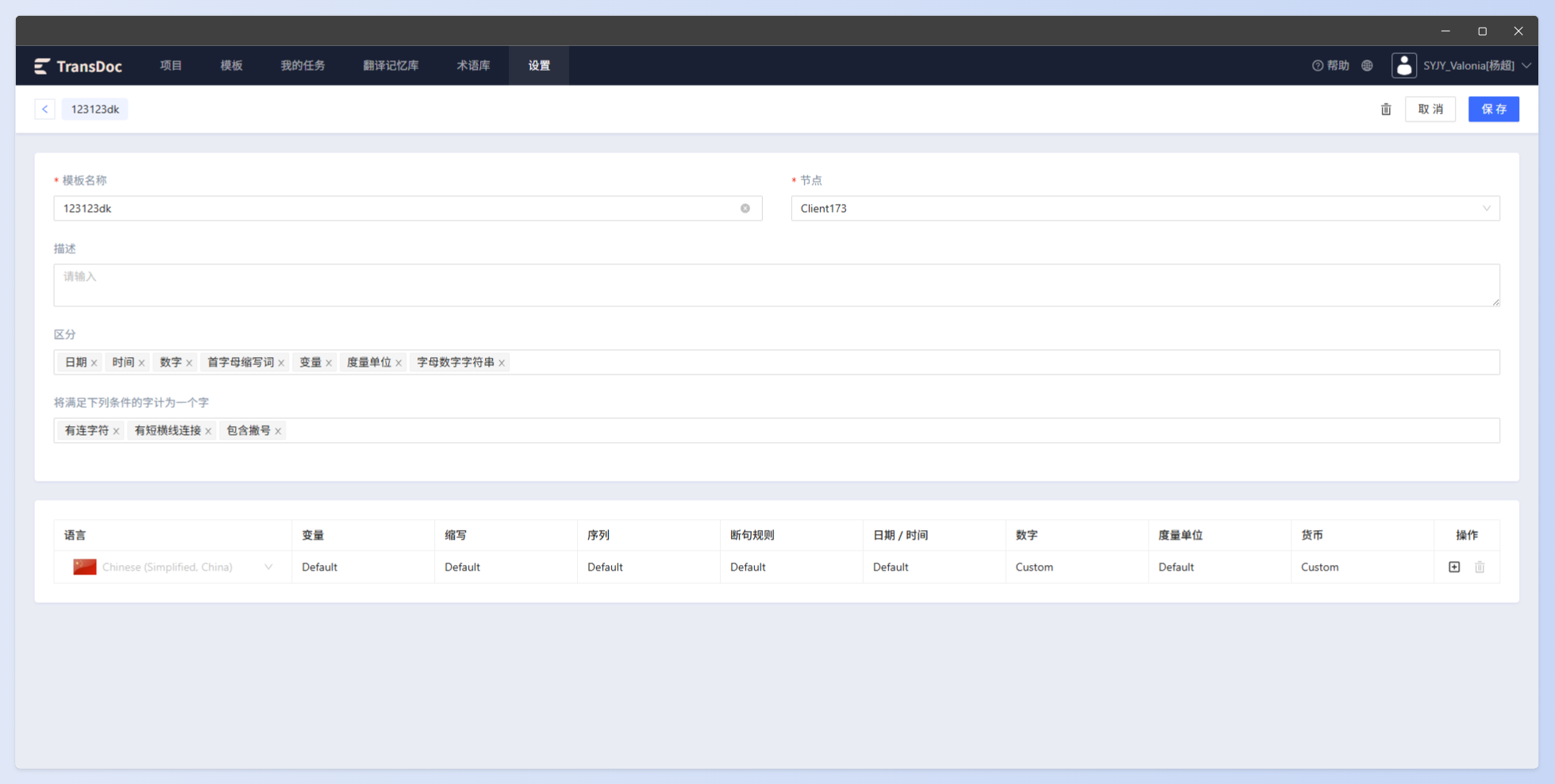
Task: Click the TransDoc logo
Action: click(x=78, y=66)
